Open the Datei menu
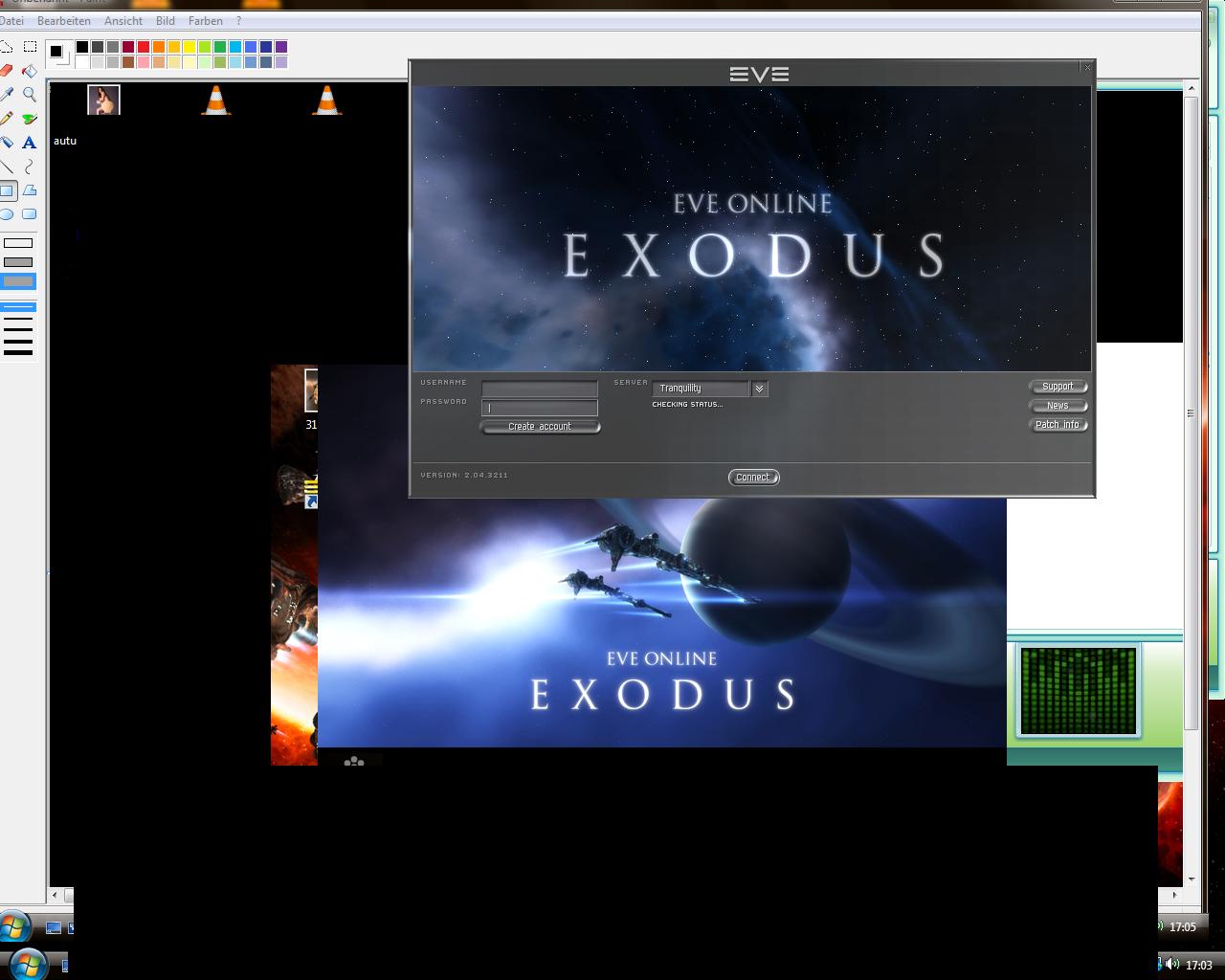Screen dimensions: 1225x980 point(11,20)
